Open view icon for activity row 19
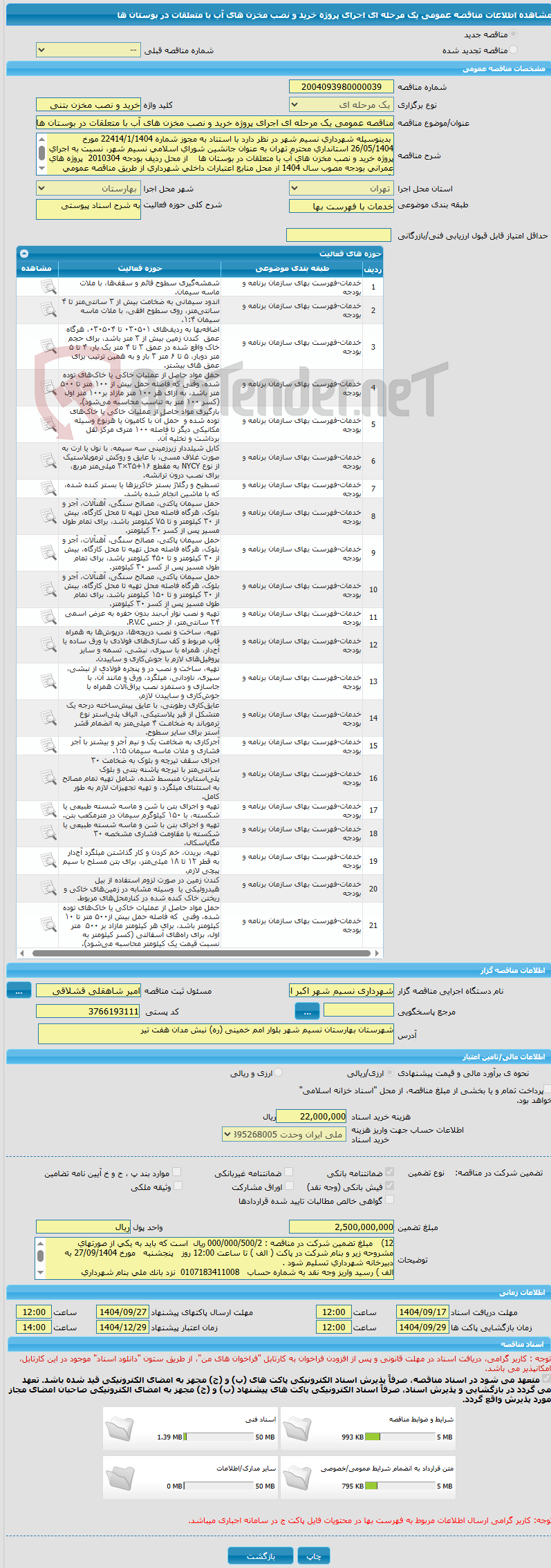 point(48,861)
